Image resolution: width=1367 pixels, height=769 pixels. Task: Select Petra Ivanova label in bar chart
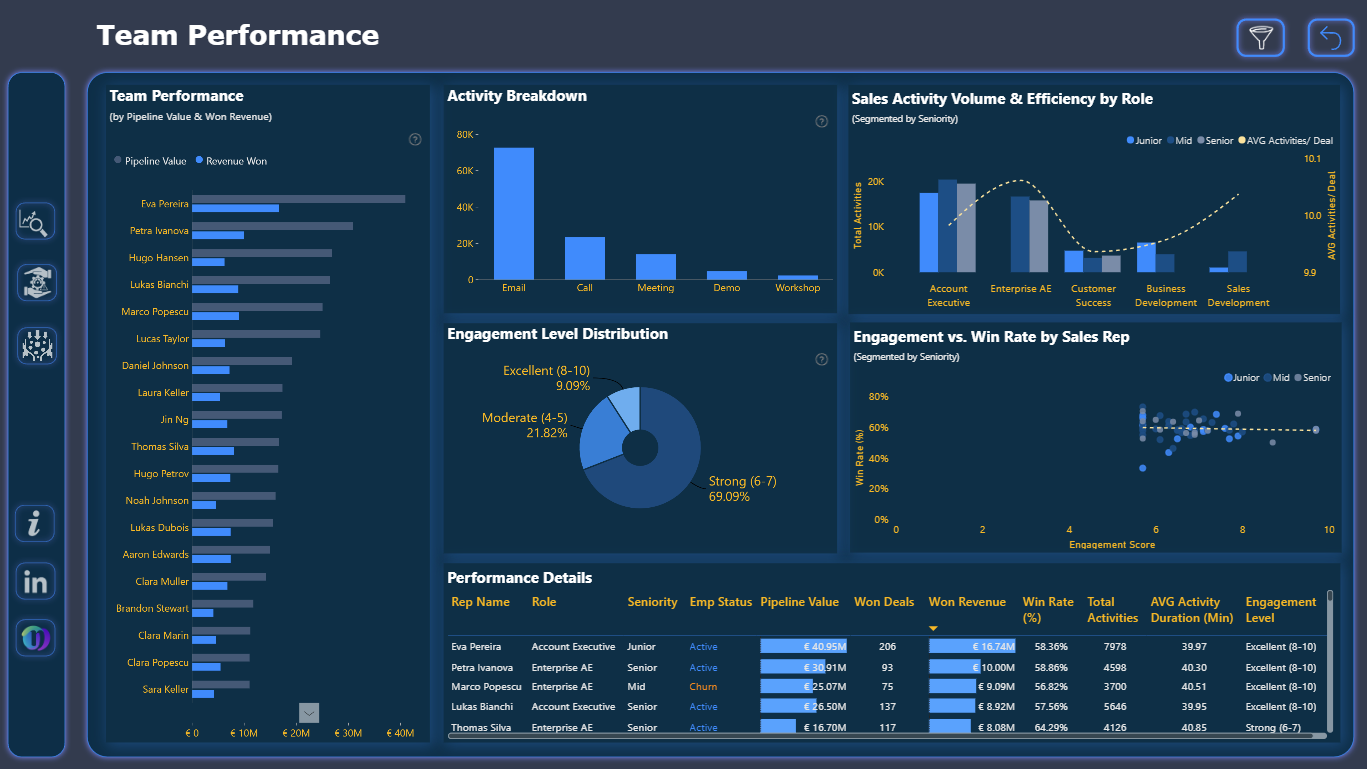tap(159, 231)
